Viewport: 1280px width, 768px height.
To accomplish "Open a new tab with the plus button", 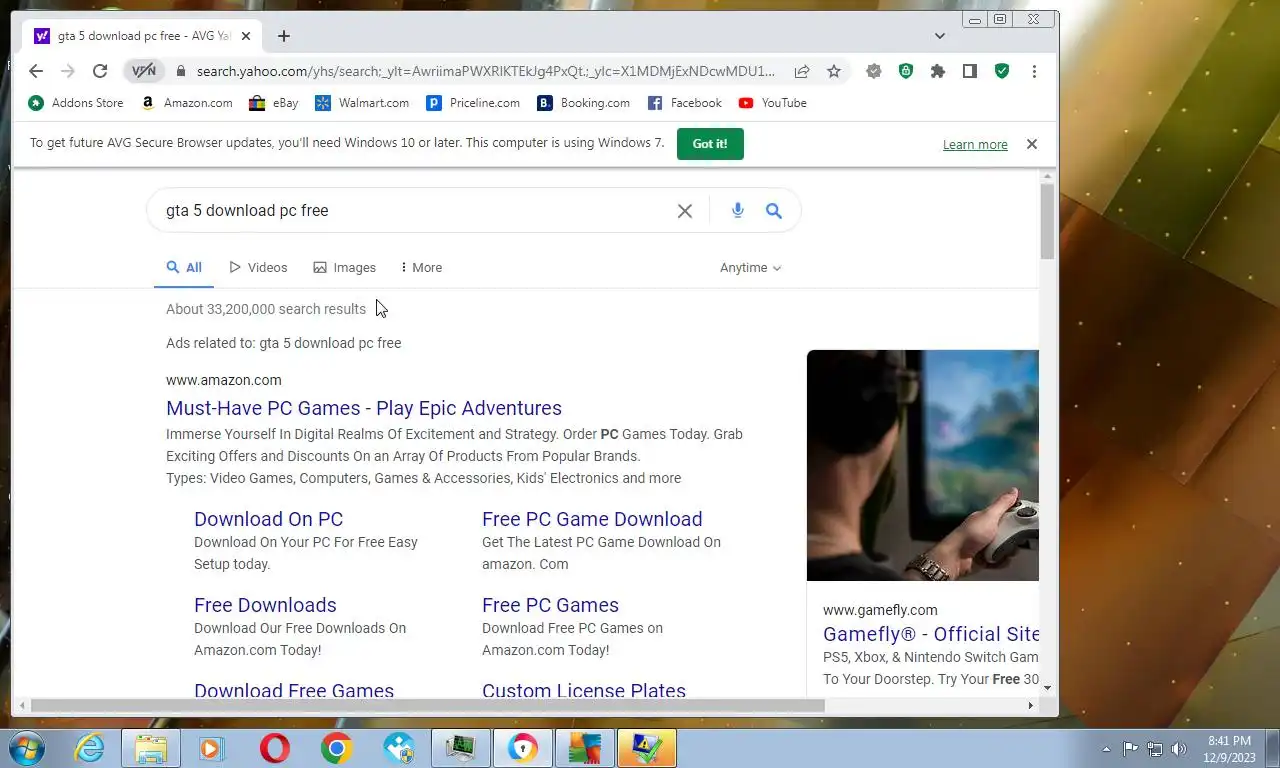I will [284, 36].
